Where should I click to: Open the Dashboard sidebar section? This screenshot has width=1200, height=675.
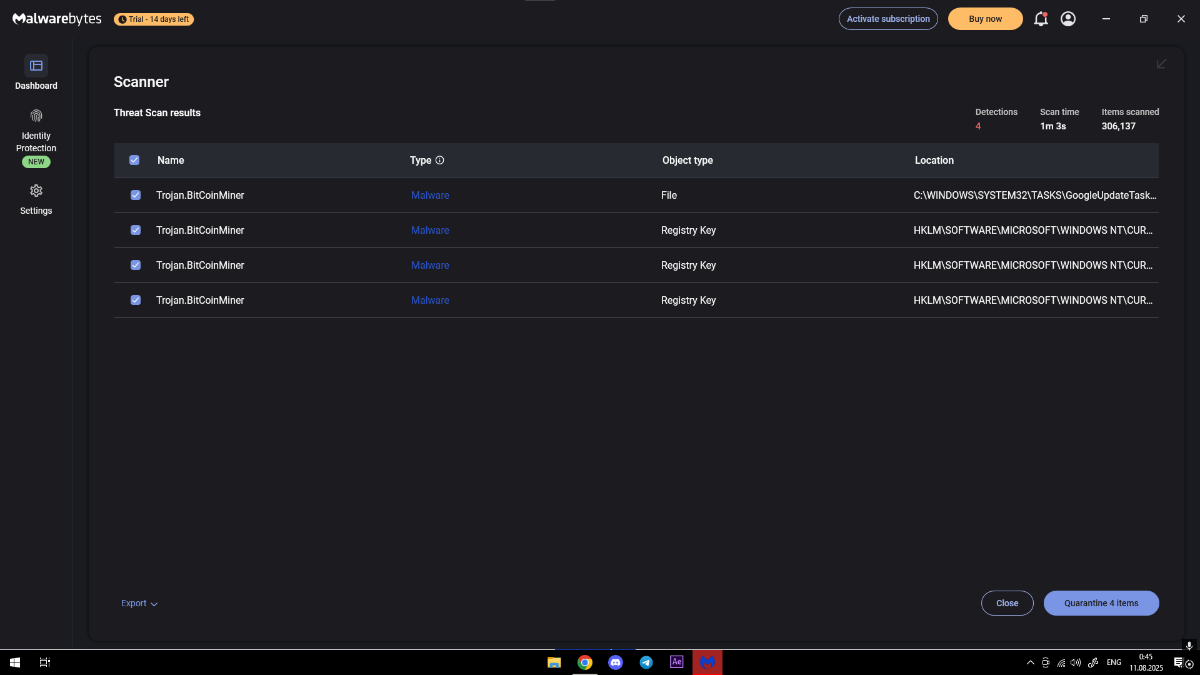(x=36, y=73)
